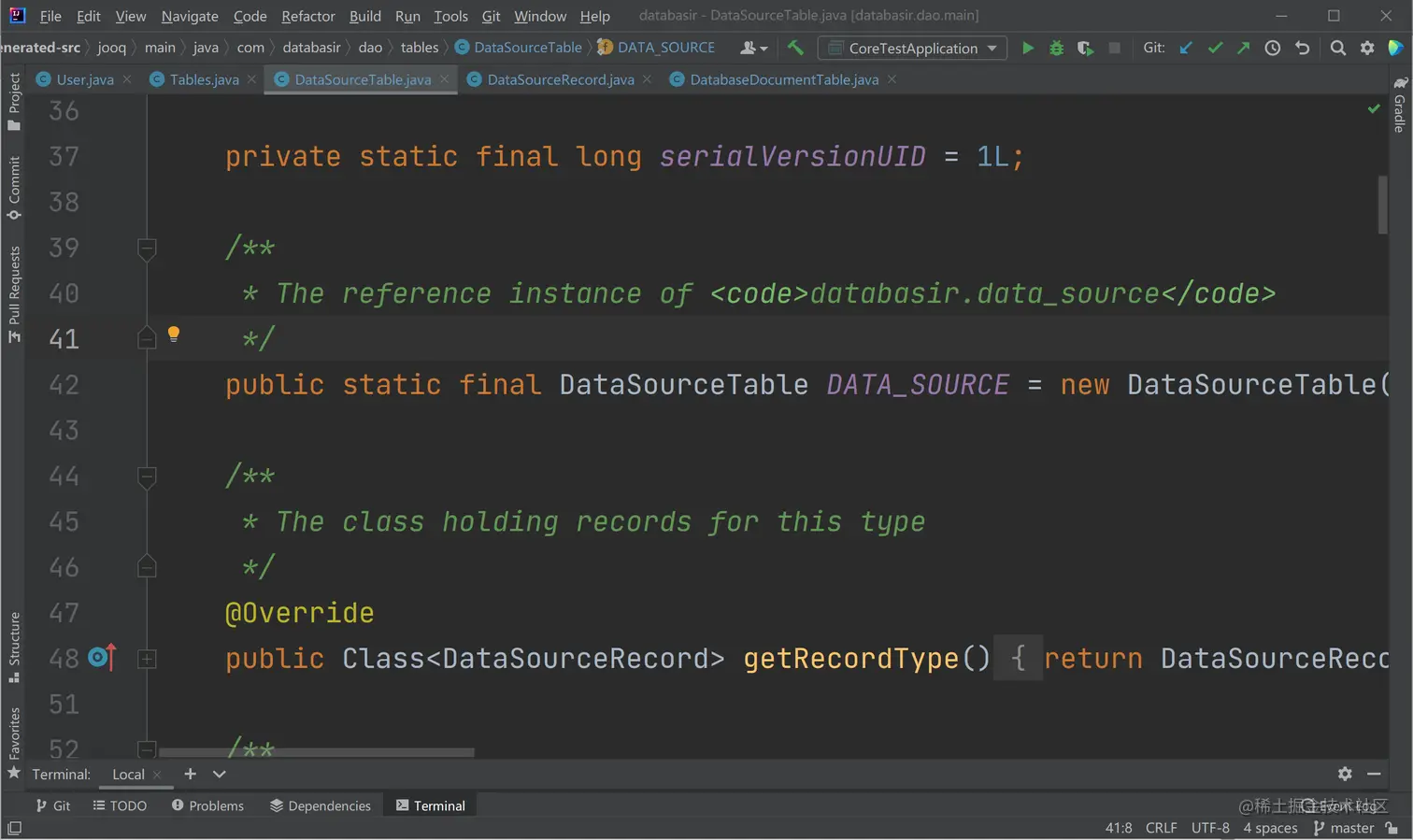The height and width of the screenshot is (840, 1413).
Task: Open the Favorites tool window
Action: [x=14, y=743]
